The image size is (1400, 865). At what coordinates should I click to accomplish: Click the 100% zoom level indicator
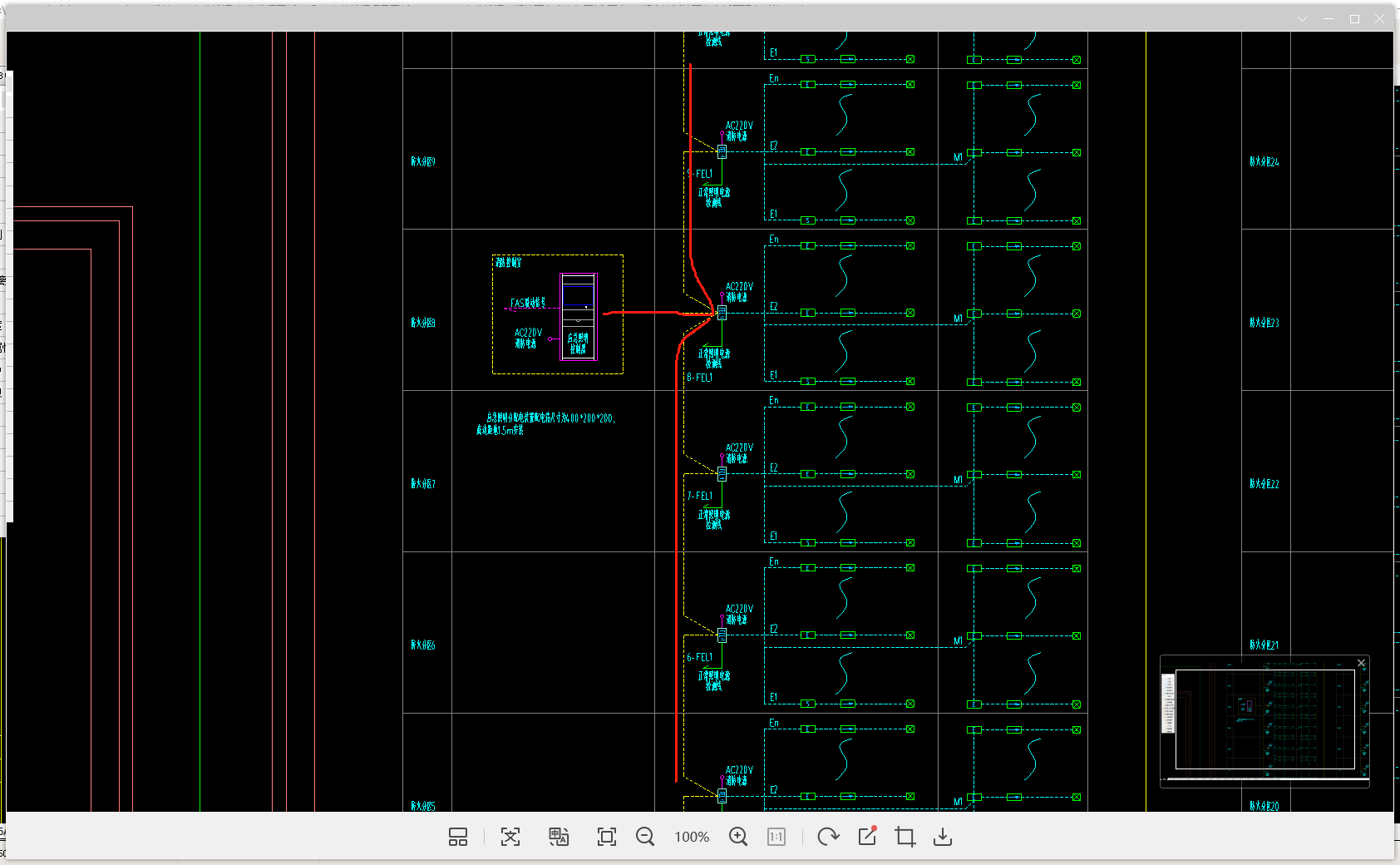tap(692, 837)
